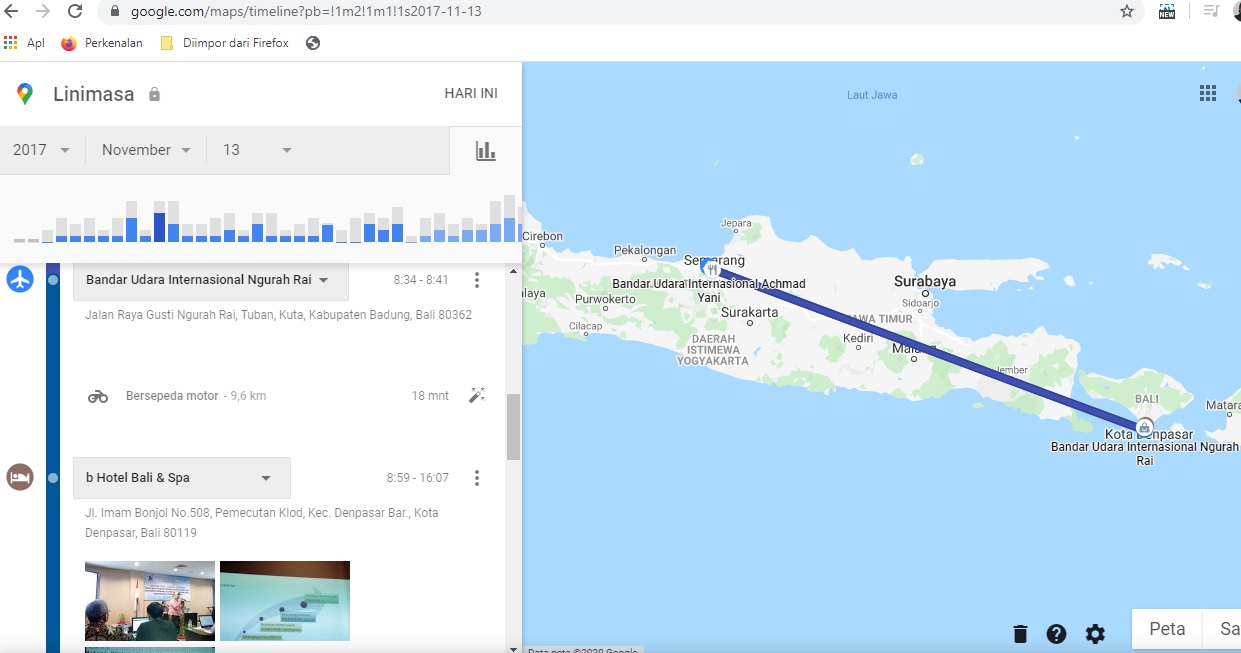Open the year 2017 dropdown
Image resolution: width=1241 pixels, height=653 pixels.
41,150
